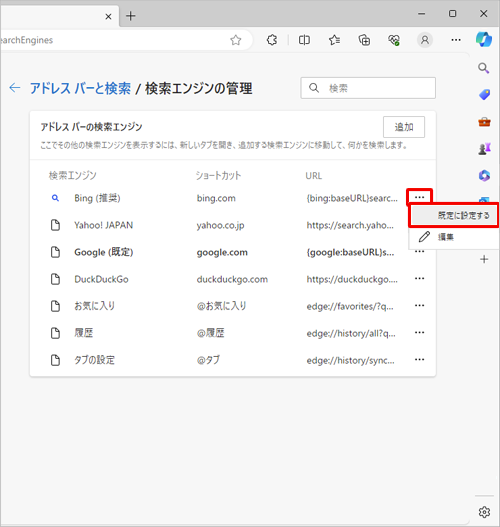500x527 pixels.
Task: Click the edge://history/all URL cell
Action: pos(351,333)
